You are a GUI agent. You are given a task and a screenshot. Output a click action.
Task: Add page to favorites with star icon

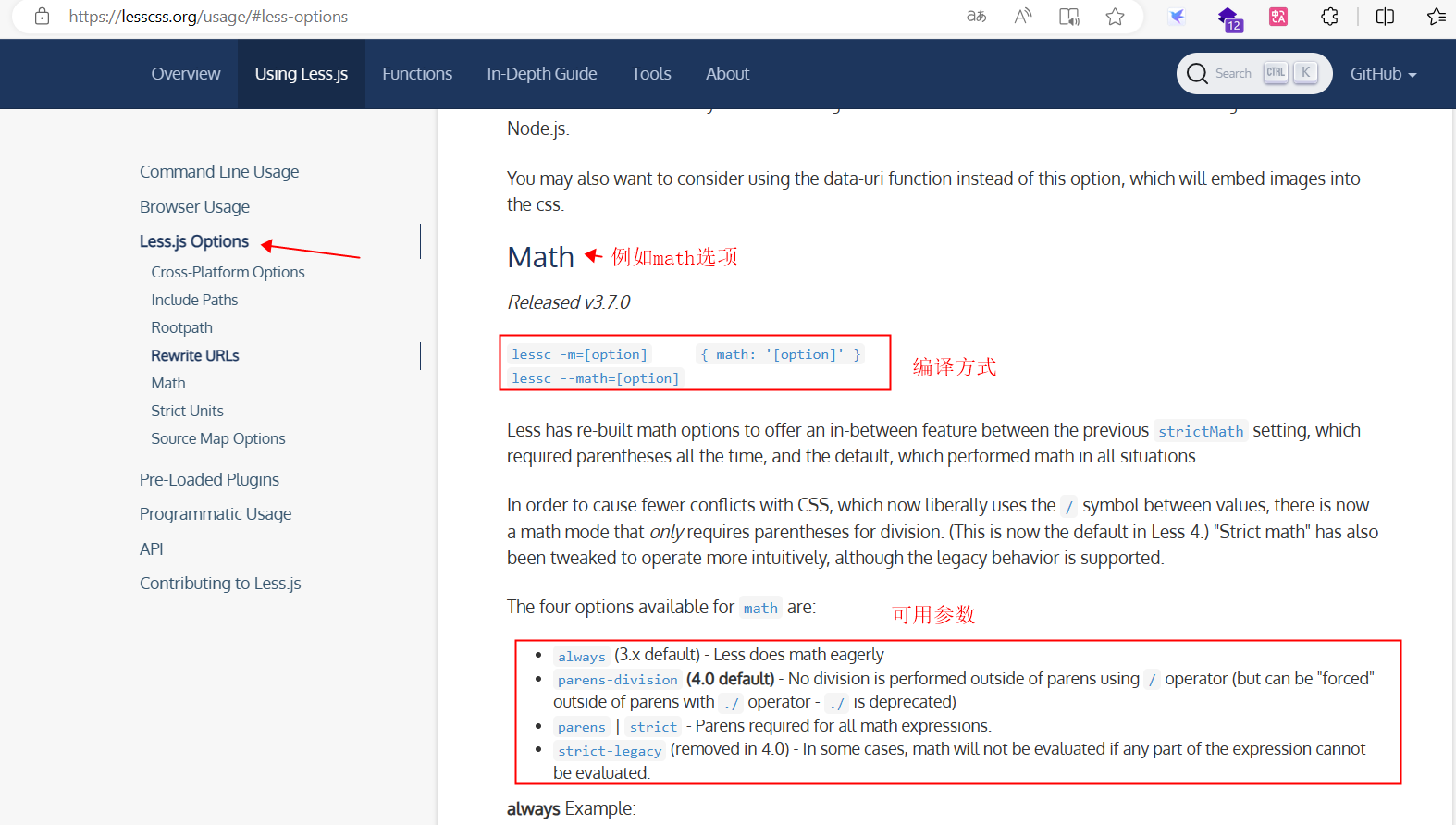(x=1115, y=17)
